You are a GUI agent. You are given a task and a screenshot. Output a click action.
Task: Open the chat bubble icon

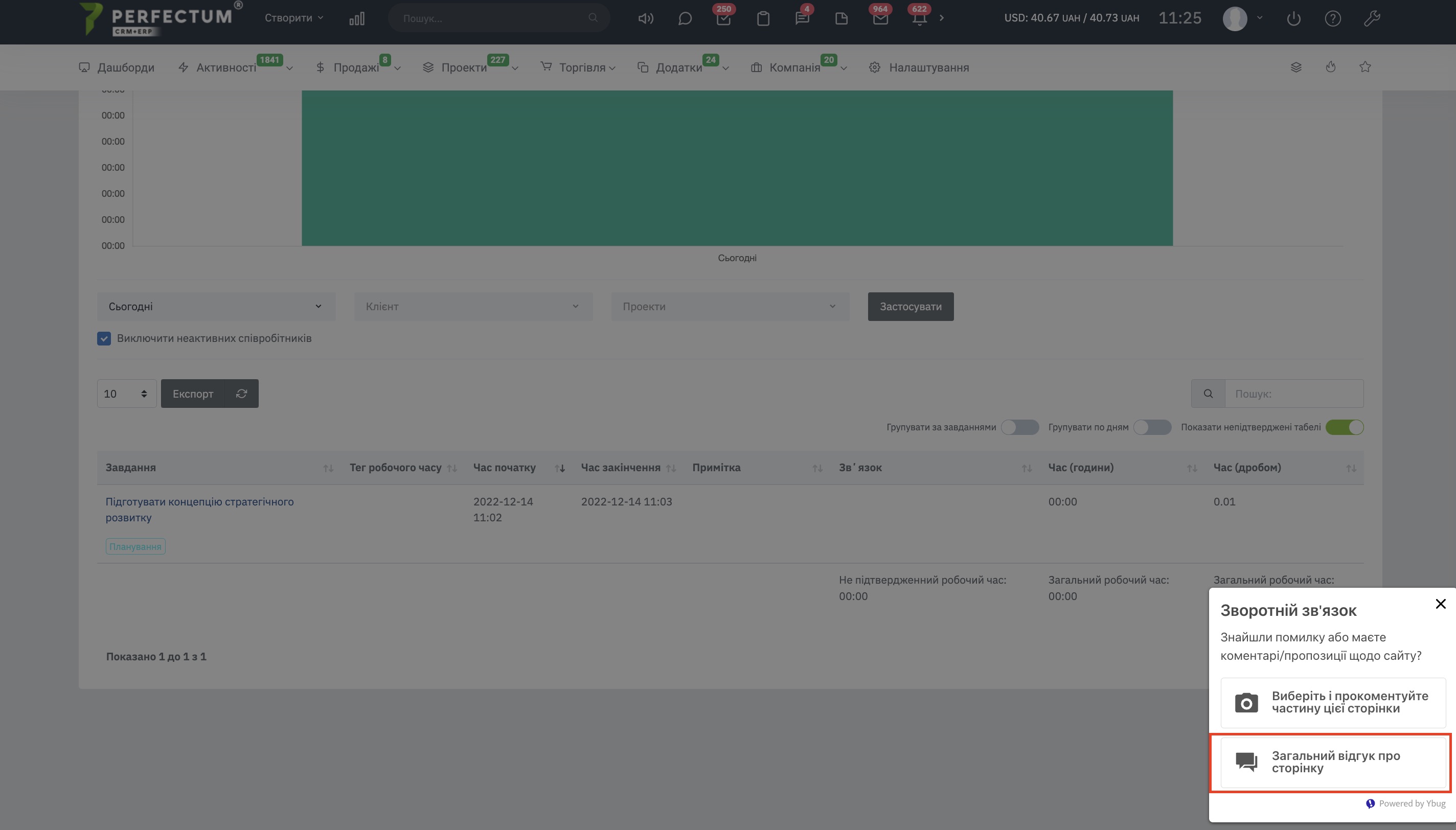[x=685, y=18]
